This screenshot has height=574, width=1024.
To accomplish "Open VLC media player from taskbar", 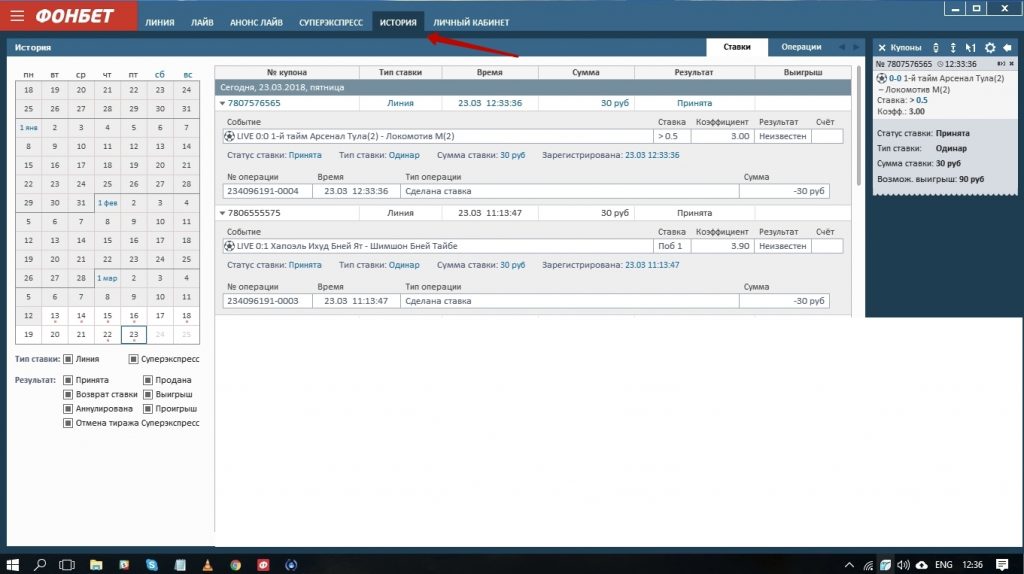I will [208, 565].
